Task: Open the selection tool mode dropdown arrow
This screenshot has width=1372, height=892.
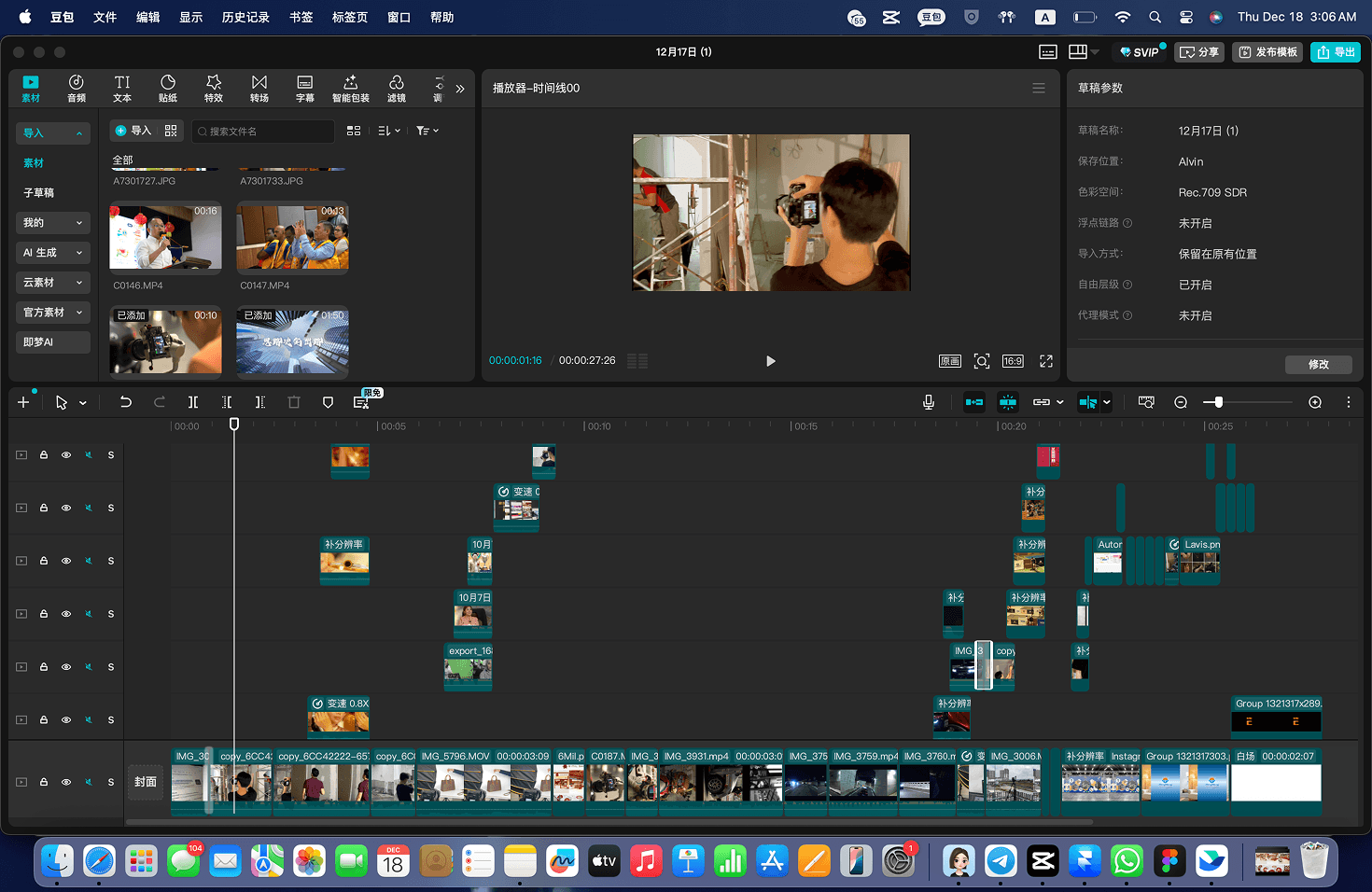Action: (83, 403)
